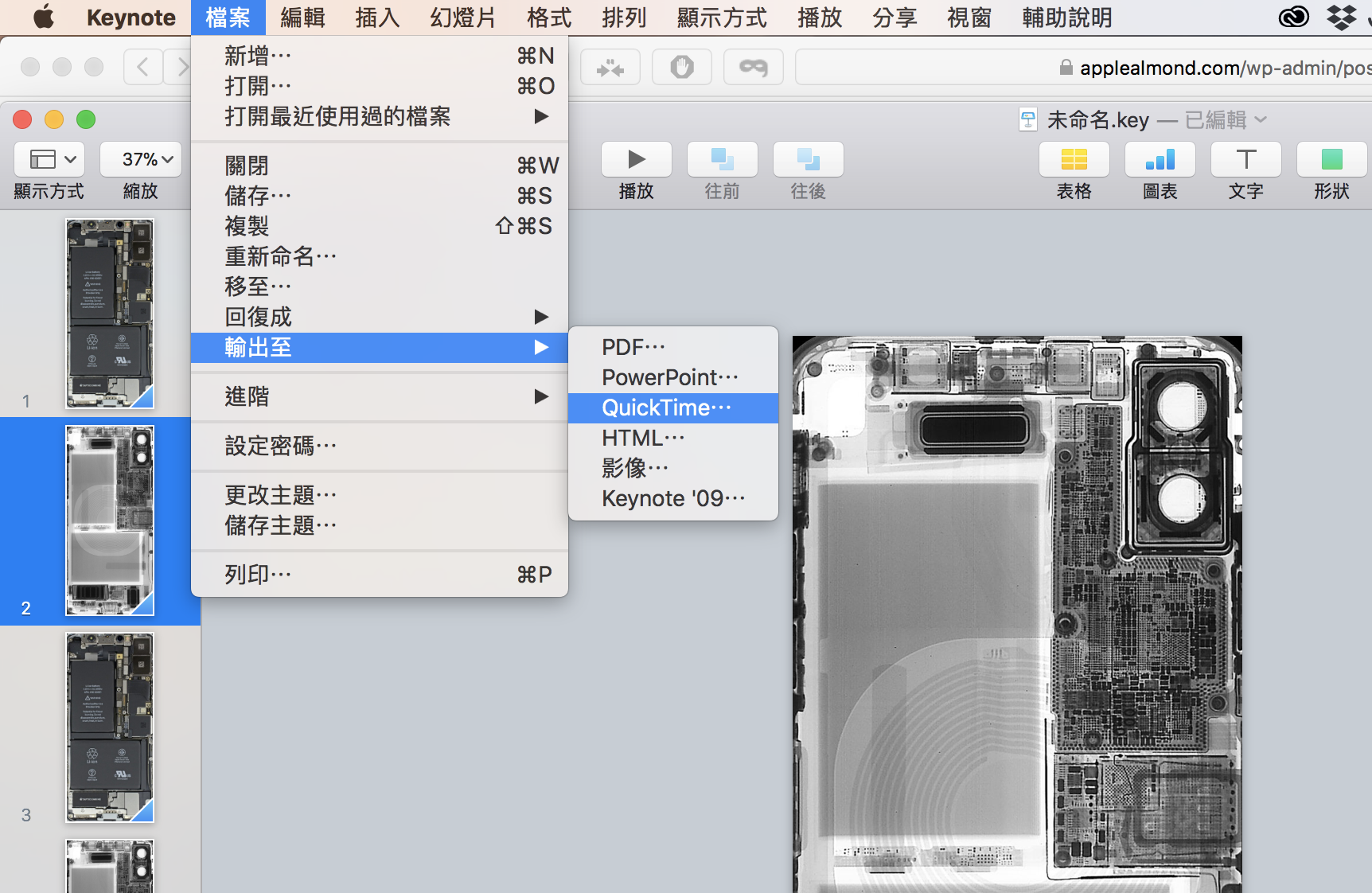Open the 檔案 menu
Screen dimensions: 1372x893
click(228, 18)
